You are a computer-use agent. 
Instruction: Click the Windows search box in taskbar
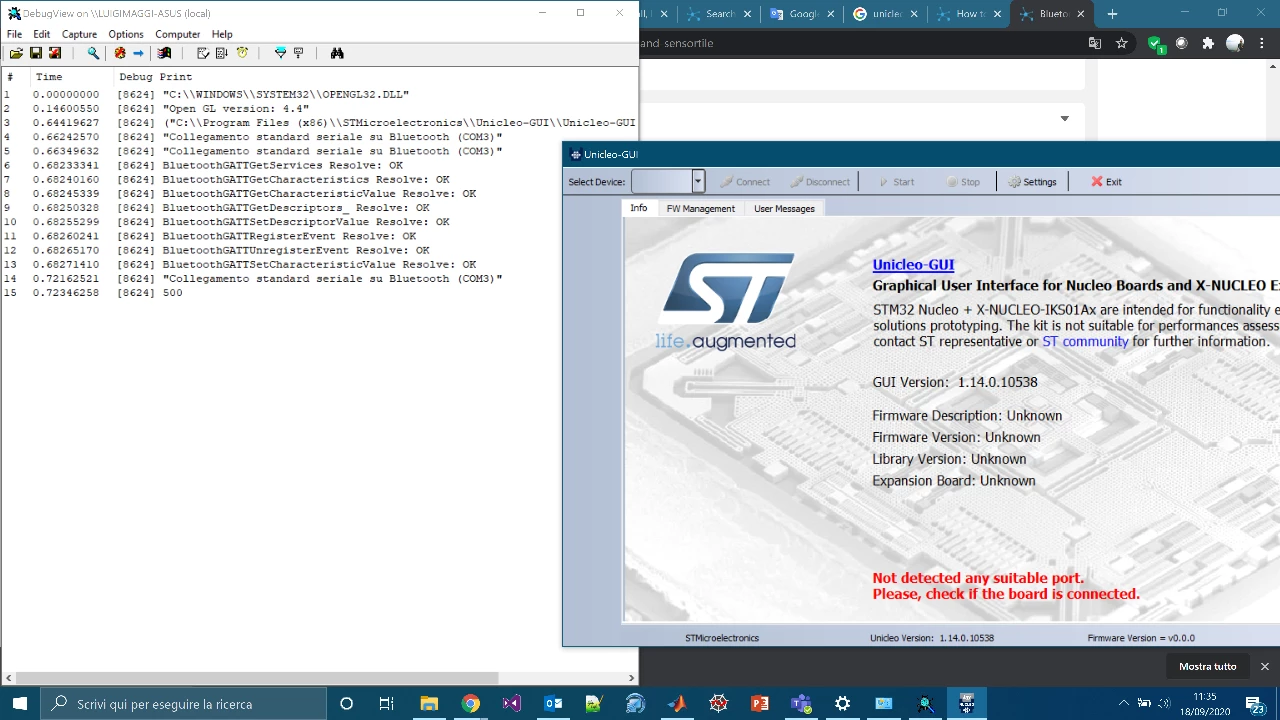click(184, 703)
